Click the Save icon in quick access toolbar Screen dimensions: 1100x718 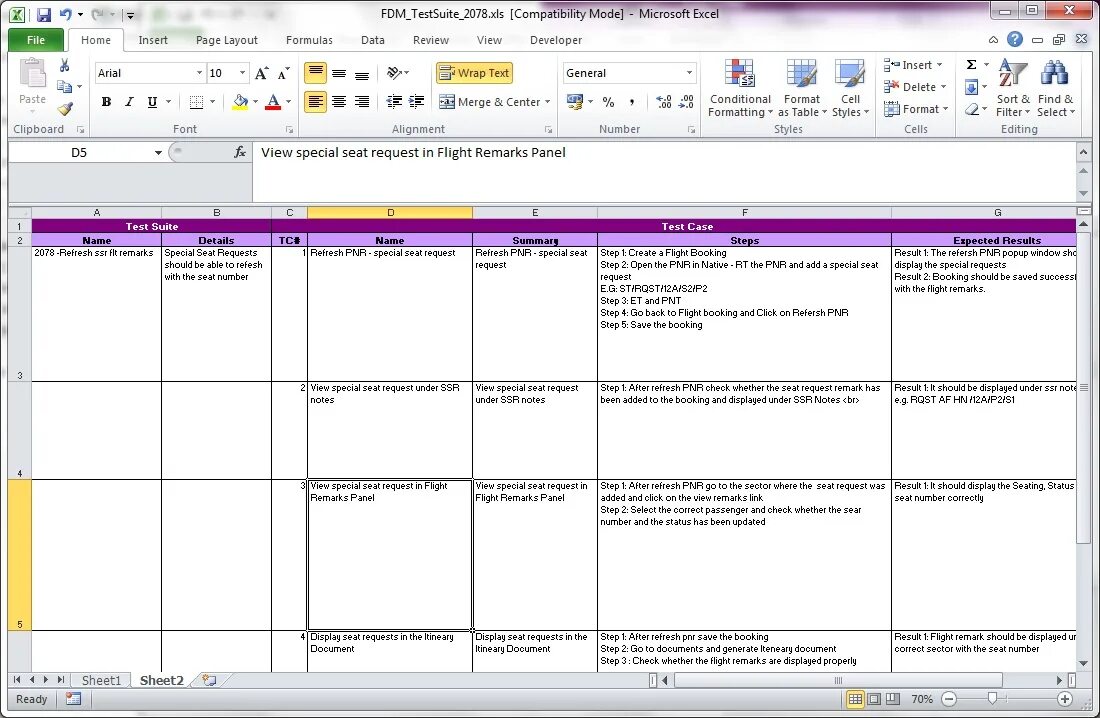43,14
